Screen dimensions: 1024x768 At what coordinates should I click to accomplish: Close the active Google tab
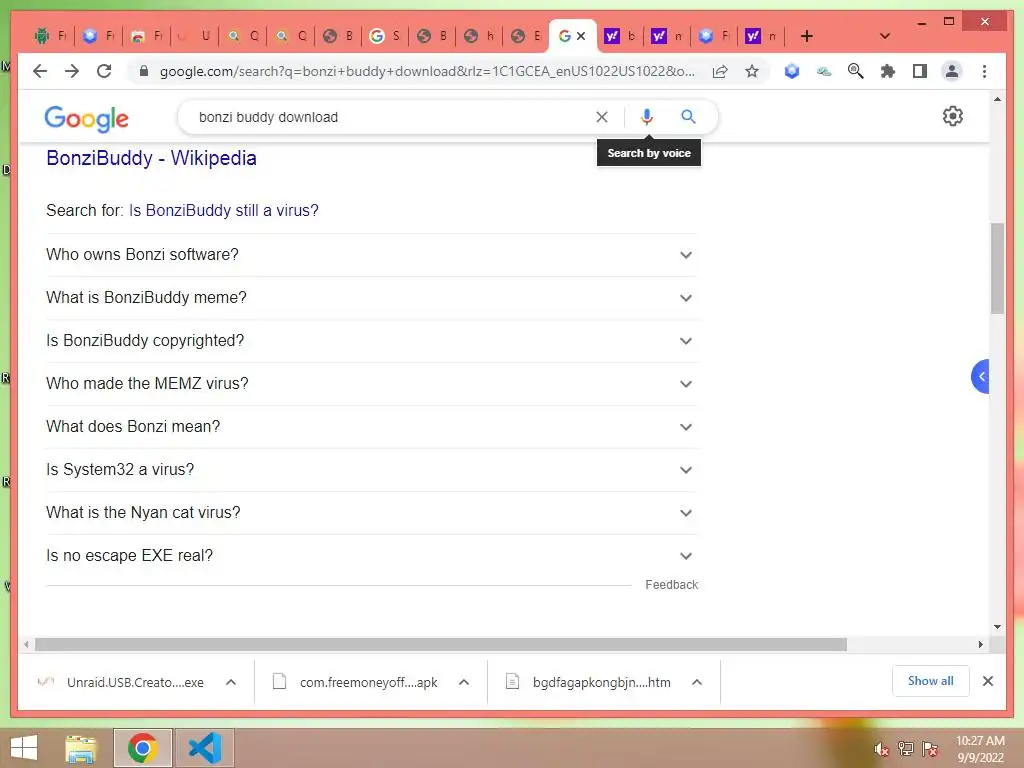click(581, 36)
